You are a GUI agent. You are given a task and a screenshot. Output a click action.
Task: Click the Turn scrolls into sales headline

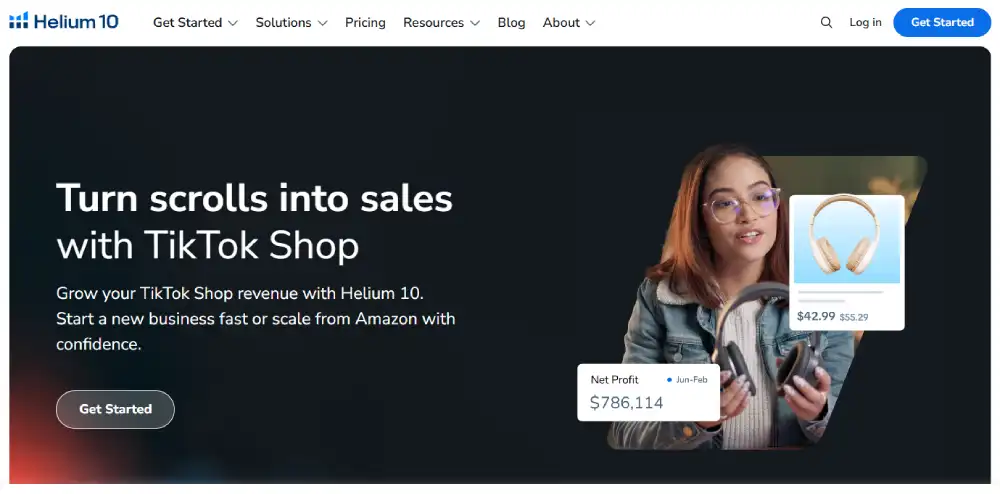coord(254,198)
